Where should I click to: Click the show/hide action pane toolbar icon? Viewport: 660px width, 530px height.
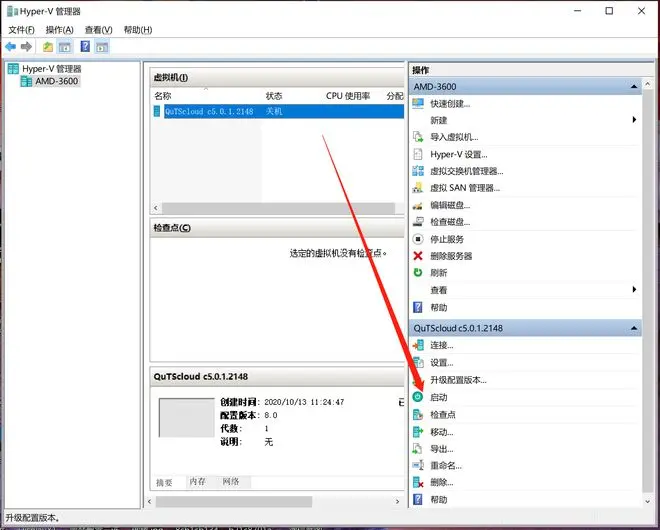click(102, 46)
